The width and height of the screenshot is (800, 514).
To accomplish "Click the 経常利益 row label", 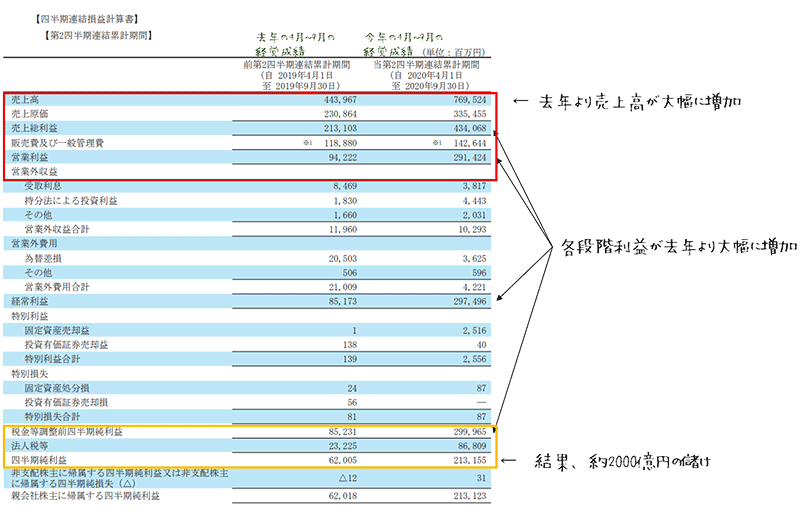I will tap(30, 301).
